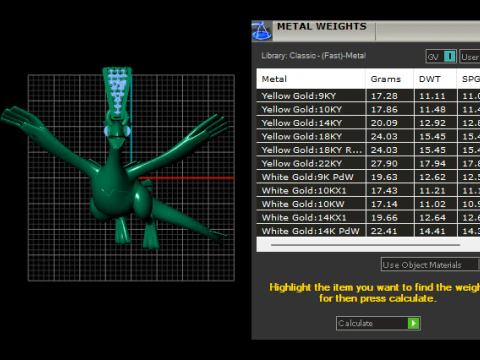
Task: Select the White Gold:14K PdW row
Action: 368,231
